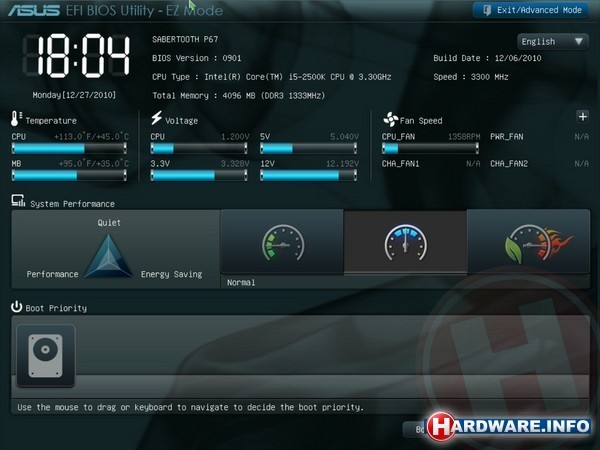Image resolution: width=600 pixels, height=450 pixels.
Task: Click the System Performance monitor icon
Action: point(18,202)
